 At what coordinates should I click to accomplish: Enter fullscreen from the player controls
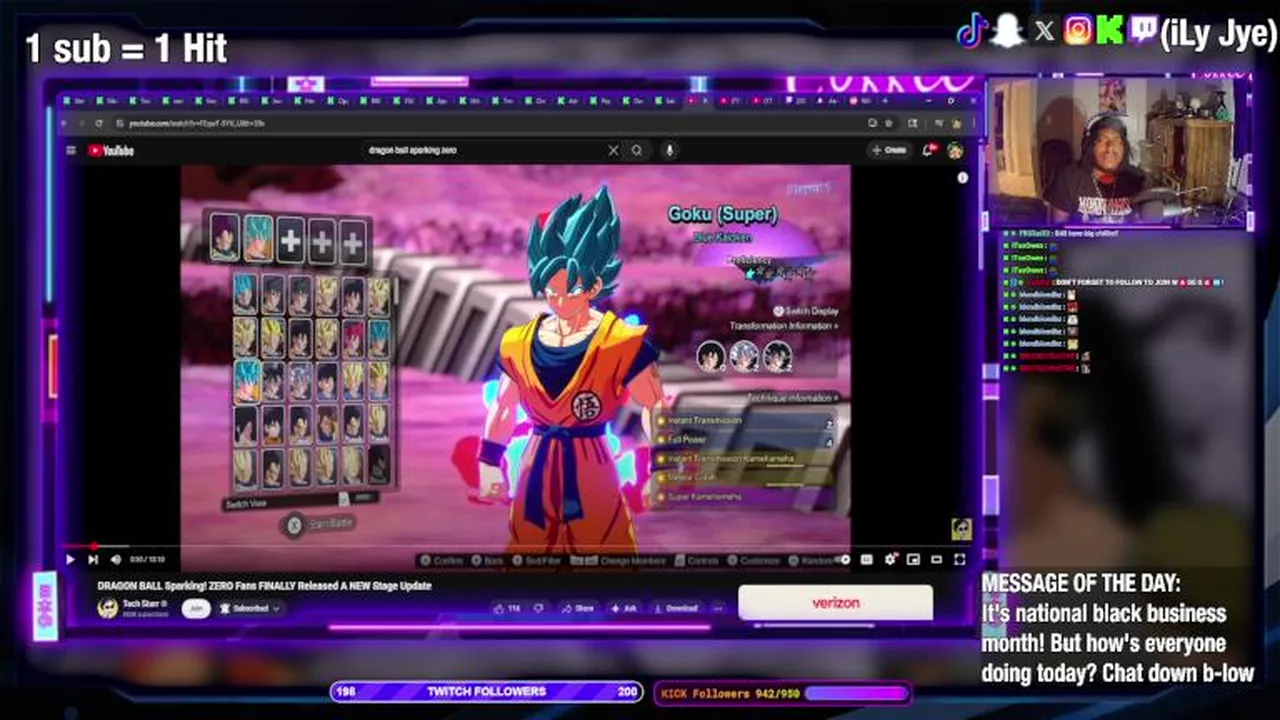pos(959,559)
